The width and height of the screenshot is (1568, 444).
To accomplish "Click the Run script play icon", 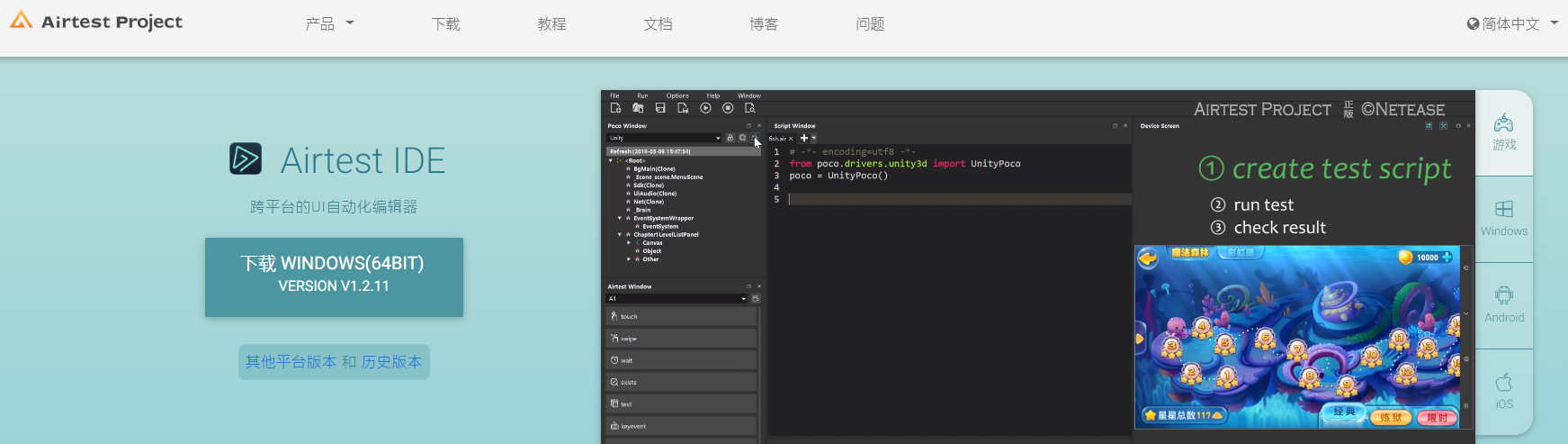I will [705, 108].
